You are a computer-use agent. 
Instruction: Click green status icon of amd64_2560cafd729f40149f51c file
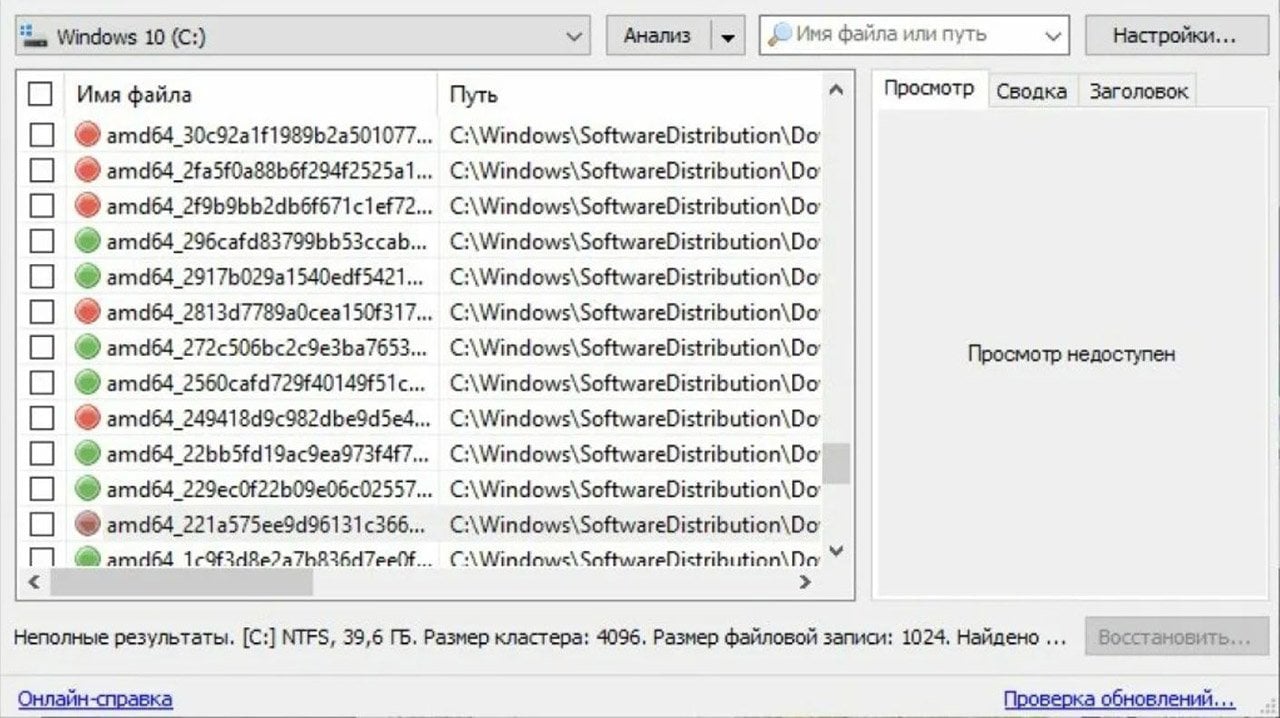(x=88, y=383)
